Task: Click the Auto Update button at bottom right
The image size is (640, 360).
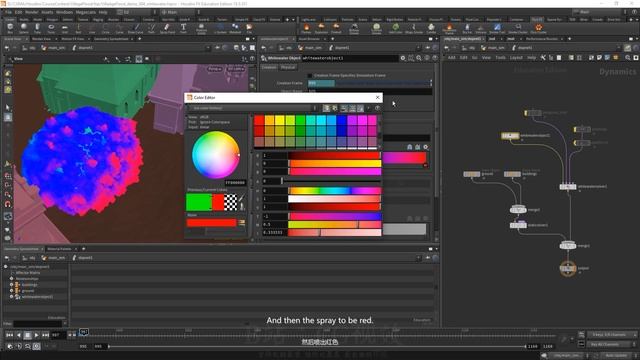Action: tap(616, 356)
